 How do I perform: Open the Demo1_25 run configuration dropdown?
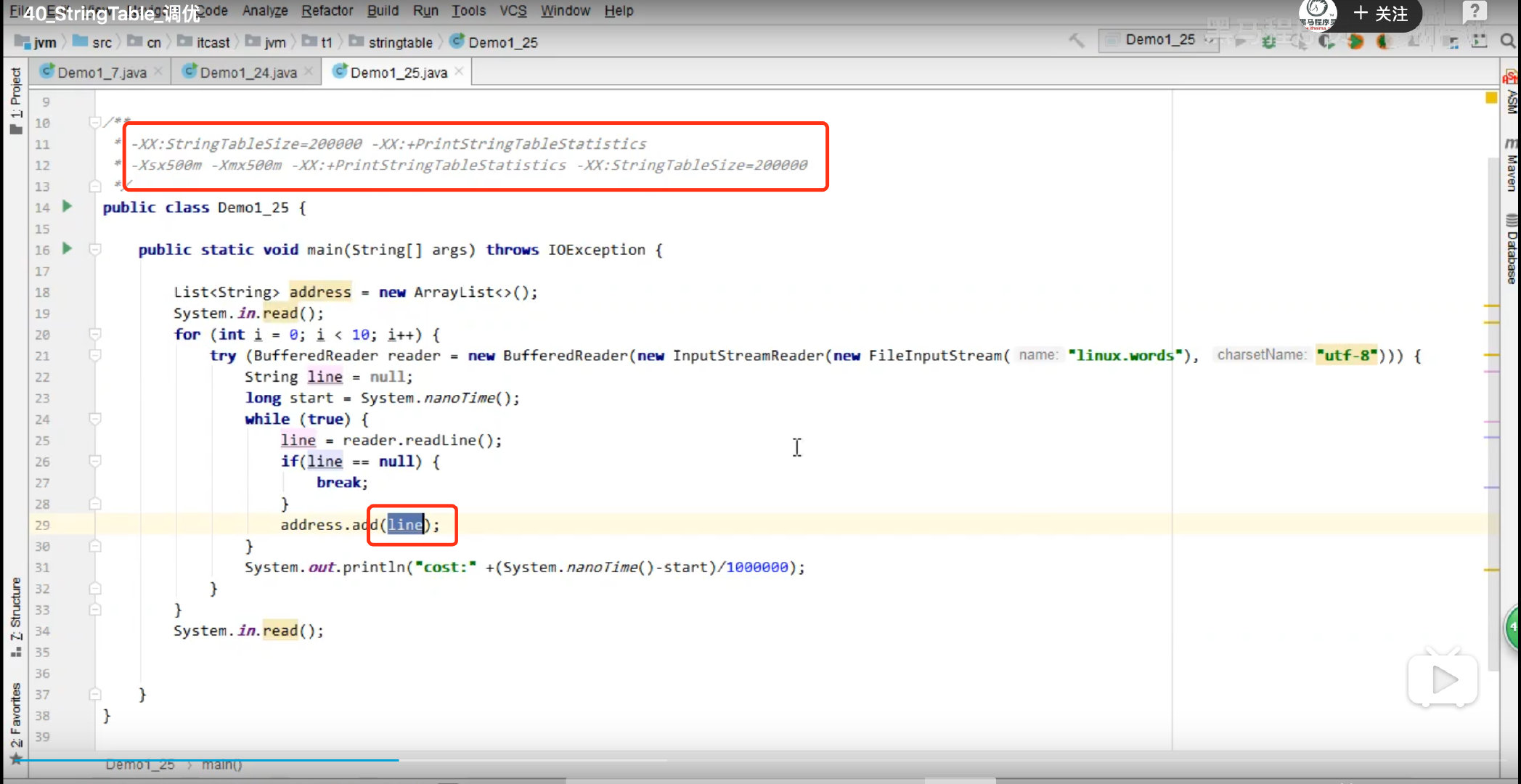(1160, 41)
